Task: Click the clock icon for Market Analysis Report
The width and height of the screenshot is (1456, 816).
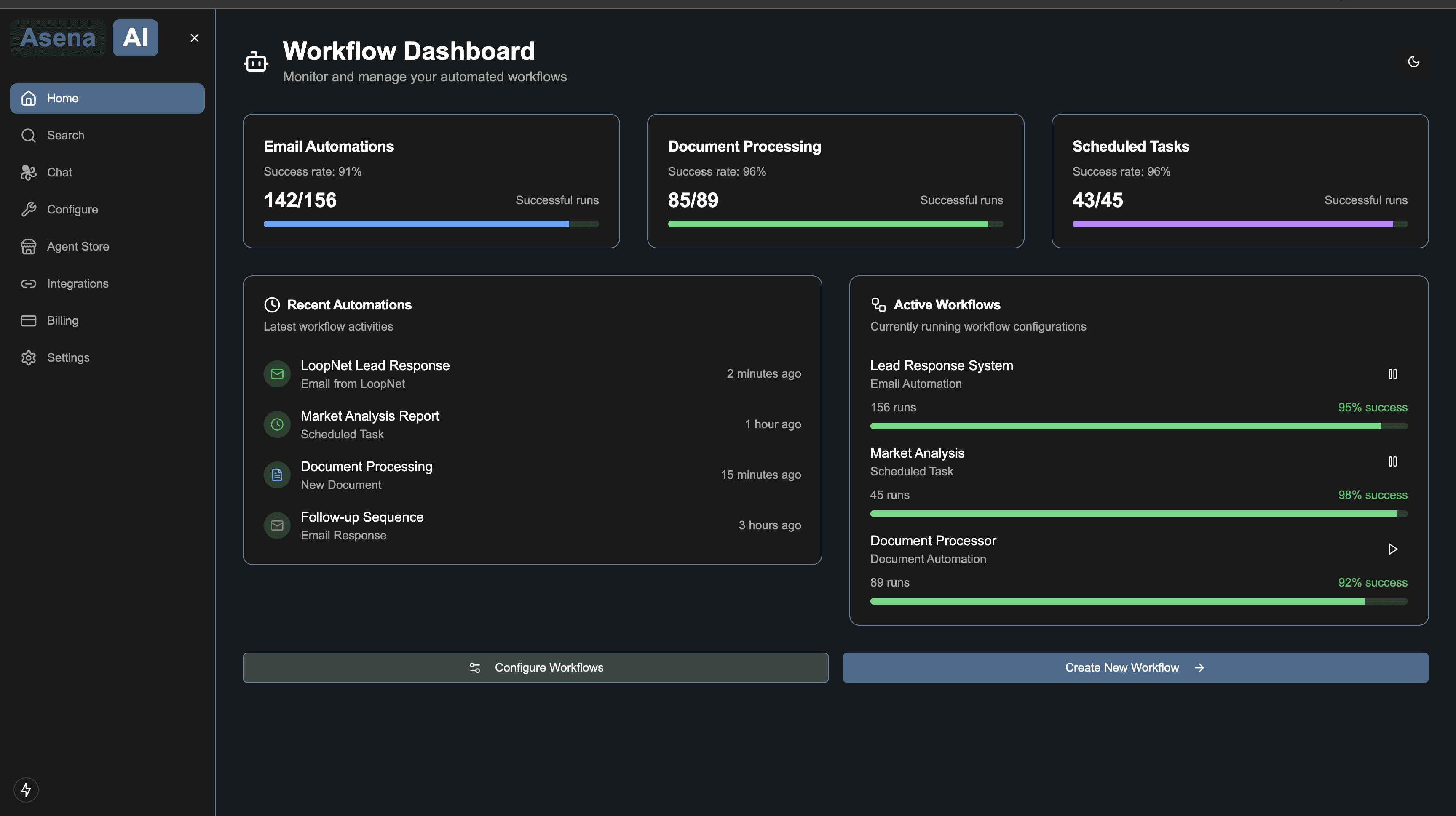Action: click(x=277, y=425)
